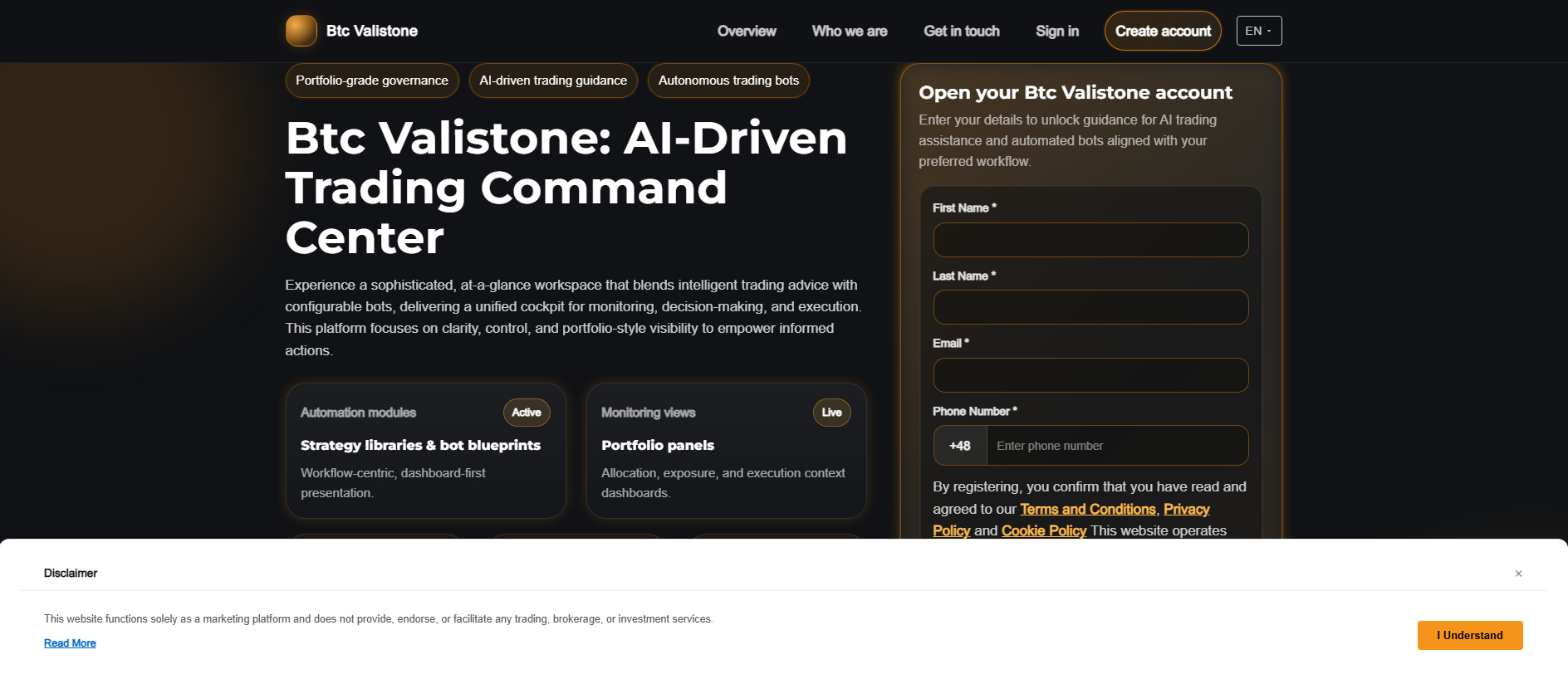Open the Sign in page
Image resolution: width=1568 pixels, height=679 pixels.
pos(1057,31)
